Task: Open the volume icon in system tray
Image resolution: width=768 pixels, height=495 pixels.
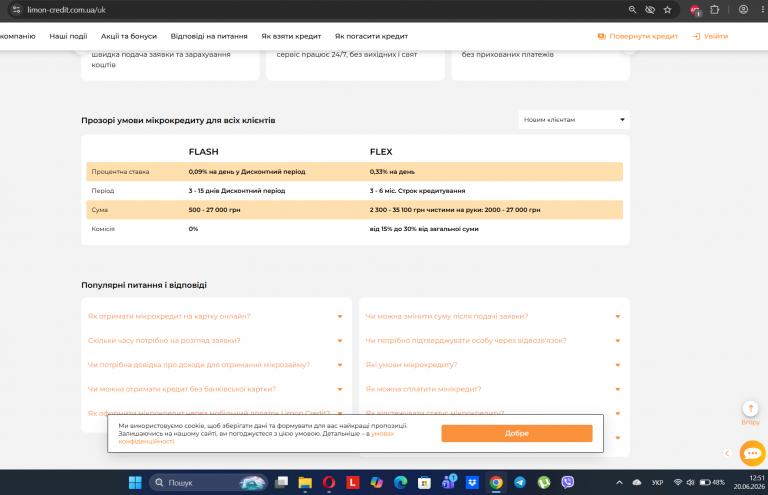Action: click(690, 482)
